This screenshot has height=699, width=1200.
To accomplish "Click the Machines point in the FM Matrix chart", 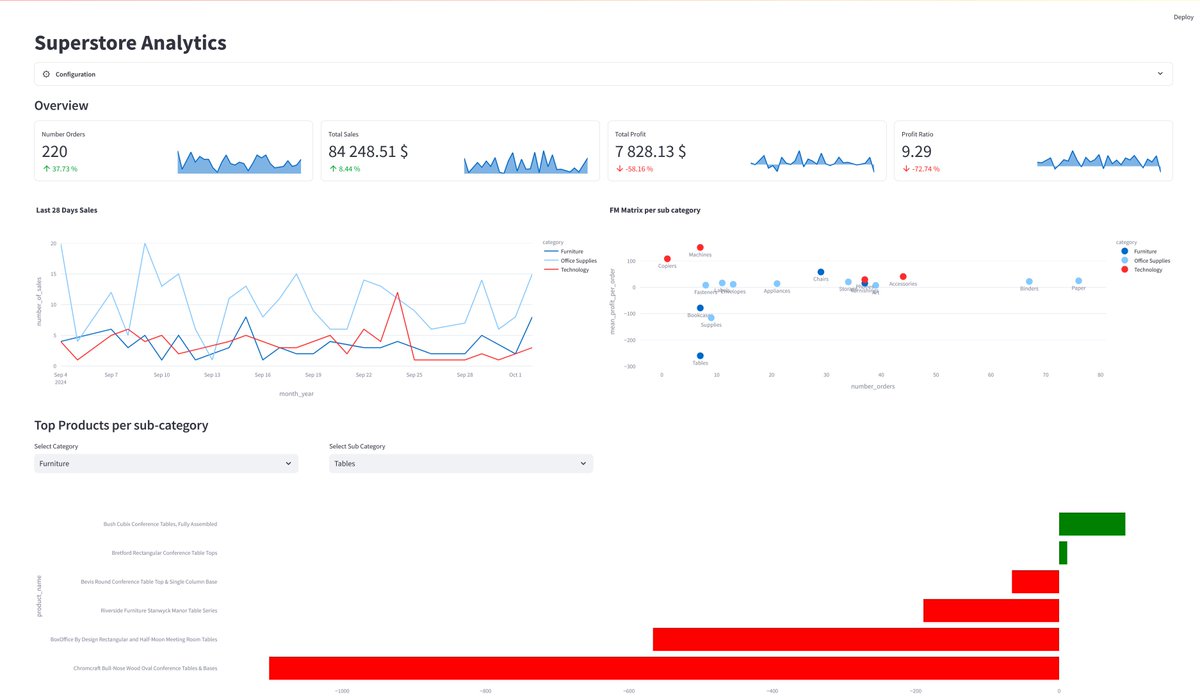I will tap(700, 246).
